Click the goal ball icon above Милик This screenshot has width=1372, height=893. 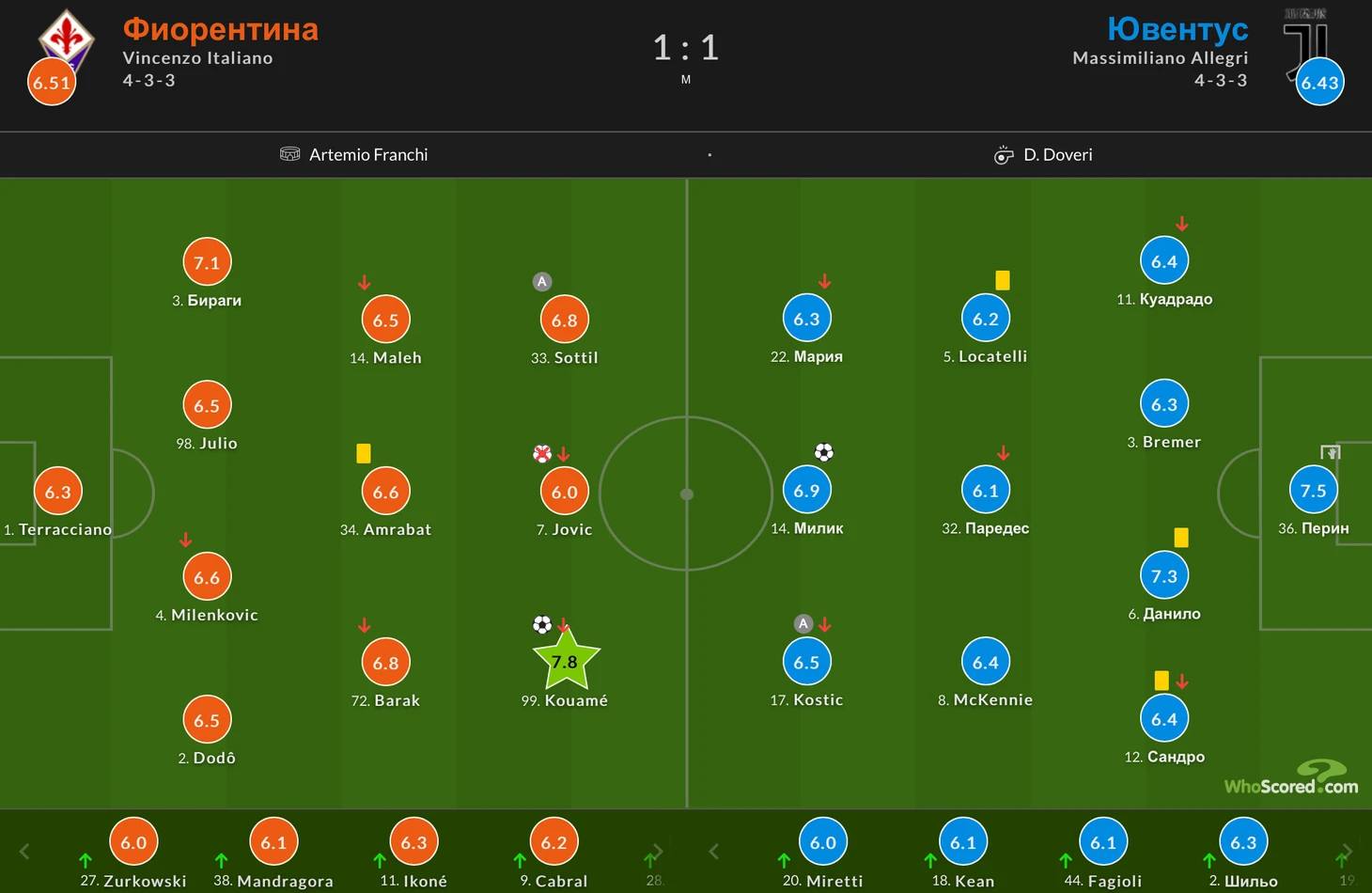pos(824,452)
